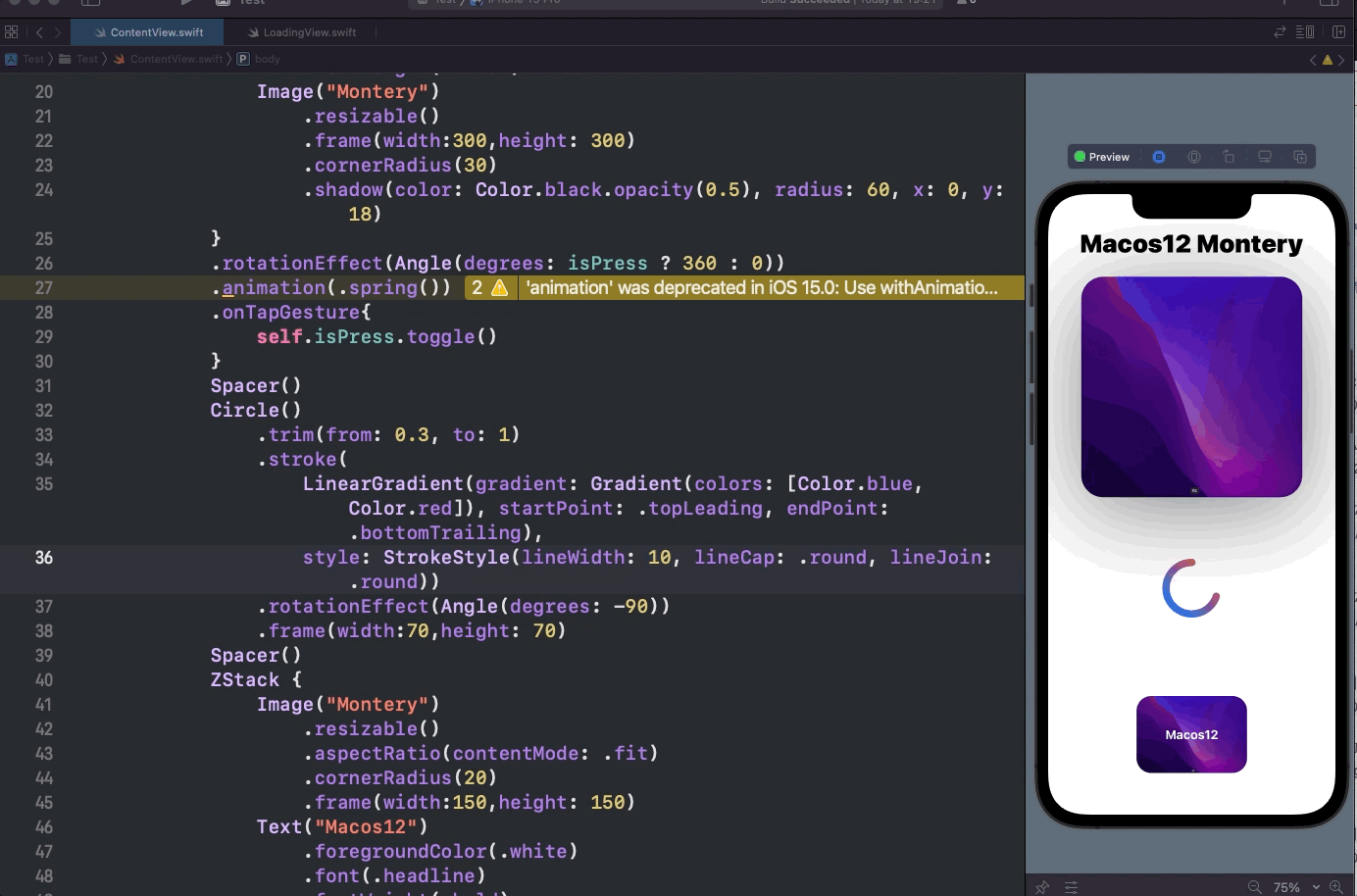Open the 75% zoom level dropdown
Image resolution: width=1357 pixels, height=896 pixels.
(x=1295, y=886)
